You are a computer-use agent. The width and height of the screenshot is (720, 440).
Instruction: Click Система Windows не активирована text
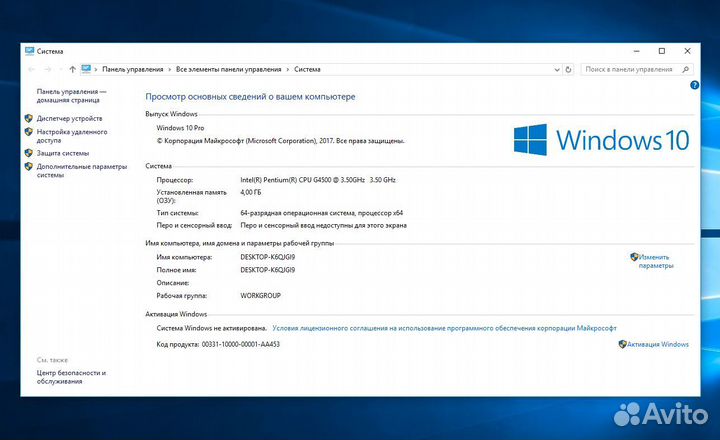212,328
